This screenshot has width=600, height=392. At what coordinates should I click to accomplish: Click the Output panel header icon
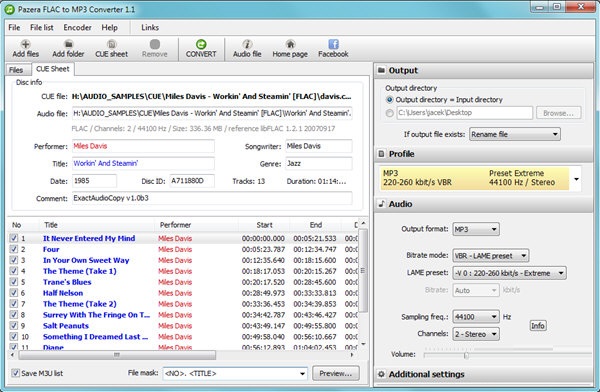(x=381, y=70)
